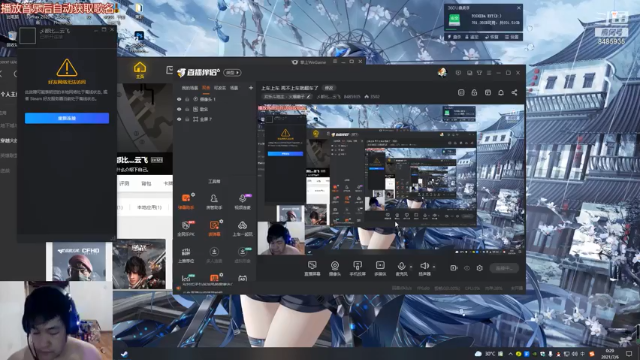Open the AD tool in the bottom toolbox row
The image size is (640, 360).
click(x=242, y=278)
